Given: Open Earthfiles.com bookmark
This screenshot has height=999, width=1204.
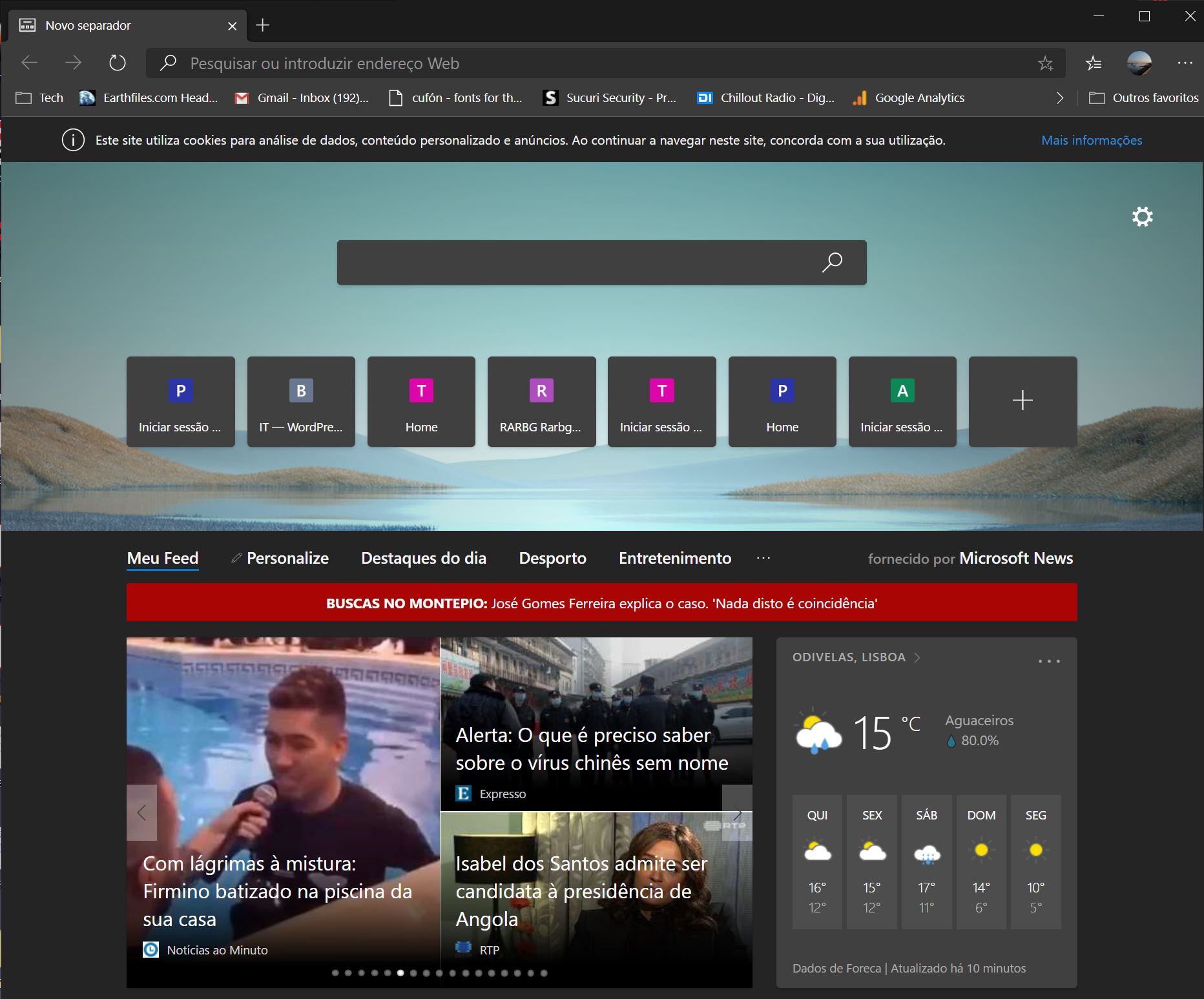Looking at the screenshot, I should tap(149, 98).
